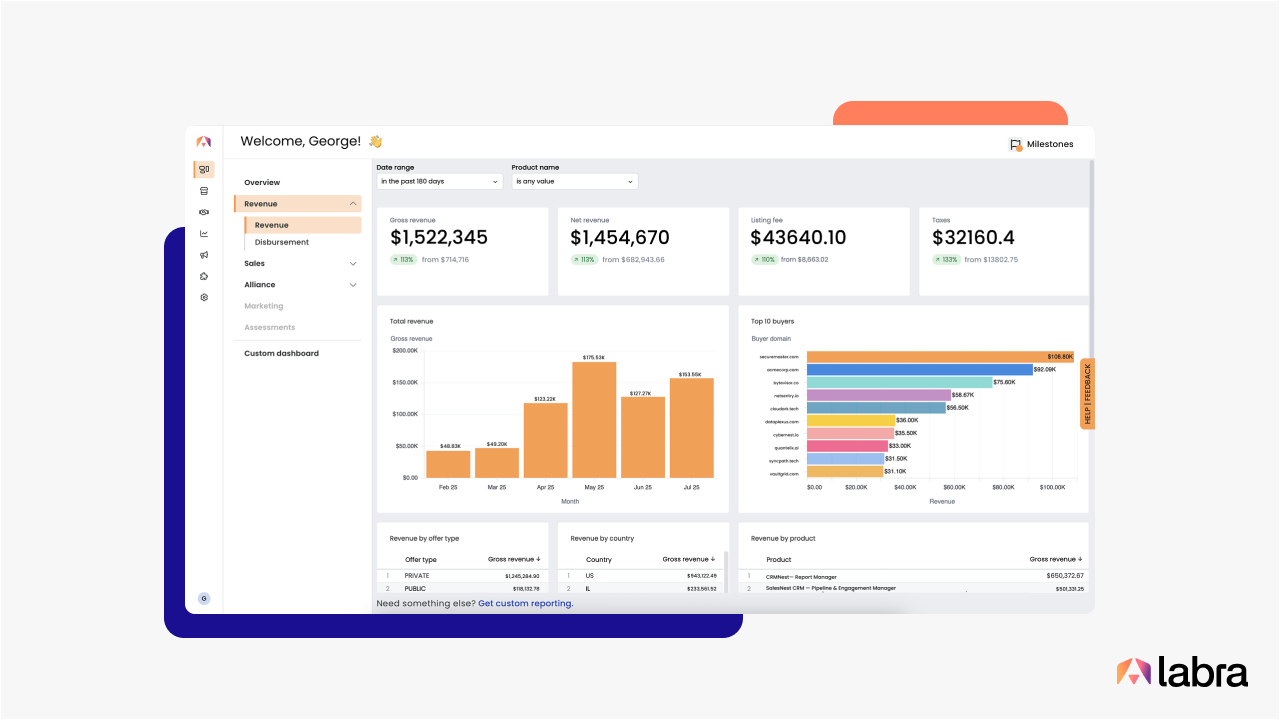Viewport: 1280px width, 720px height.
Task: Click the Get custom reporting link
Action: tap(526, 604)
